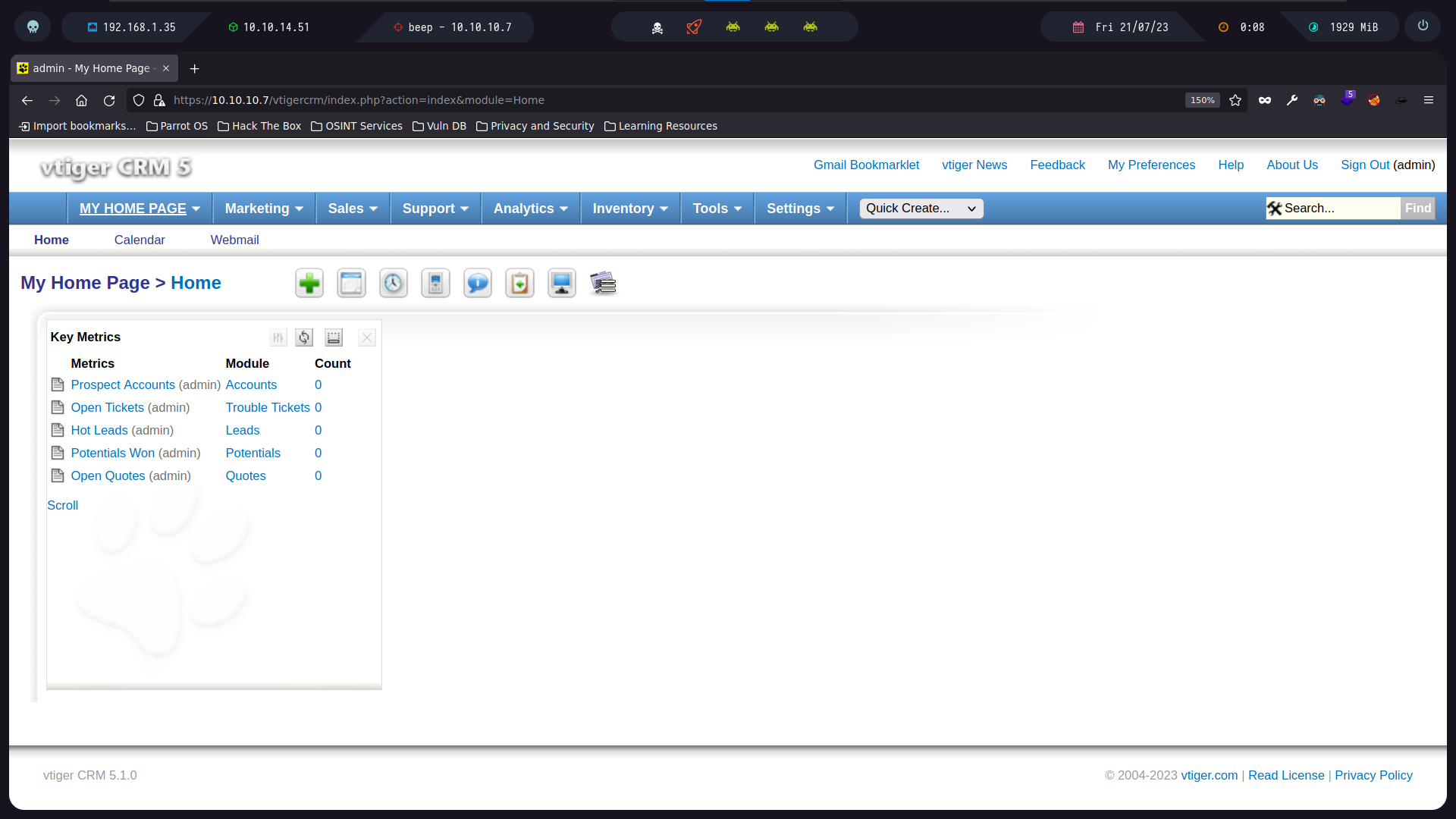Image resolution: width=1456 pixels, height=819 pixels.
Task: Click the browser home icon
Action: pos(82,100)
